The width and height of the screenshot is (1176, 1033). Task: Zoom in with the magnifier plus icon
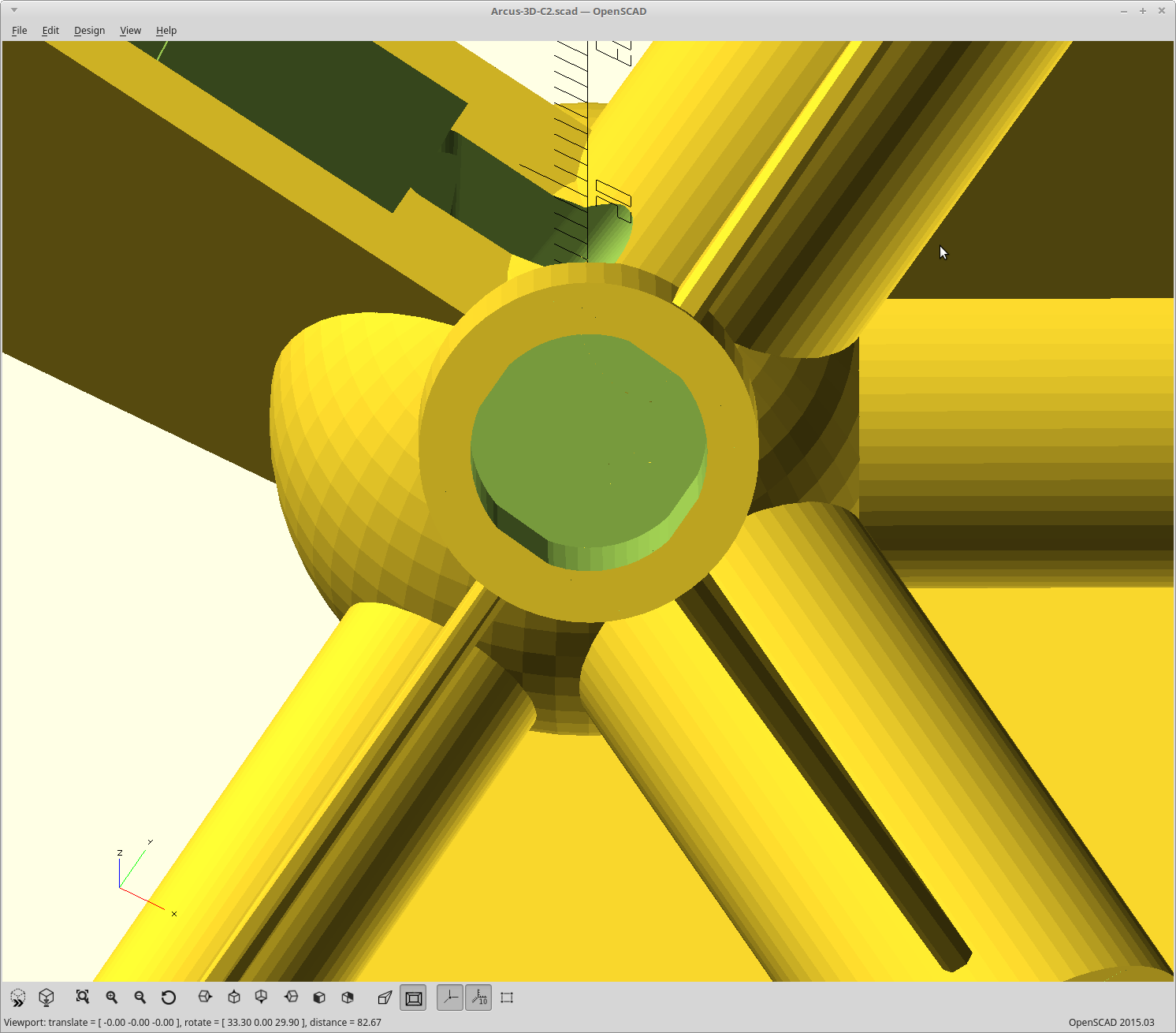[112, 997]
